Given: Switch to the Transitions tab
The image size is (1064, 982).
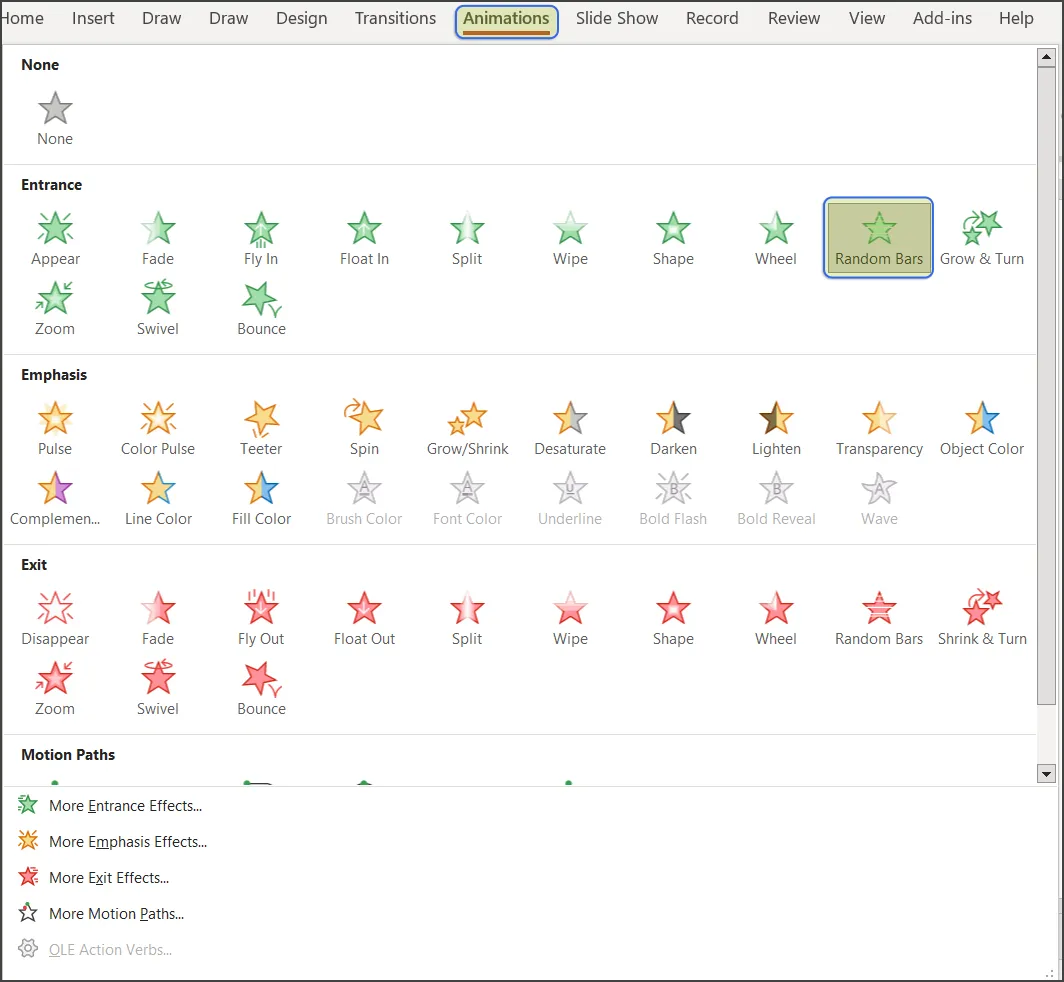Looking at the screenshot, I should (395, 18).
